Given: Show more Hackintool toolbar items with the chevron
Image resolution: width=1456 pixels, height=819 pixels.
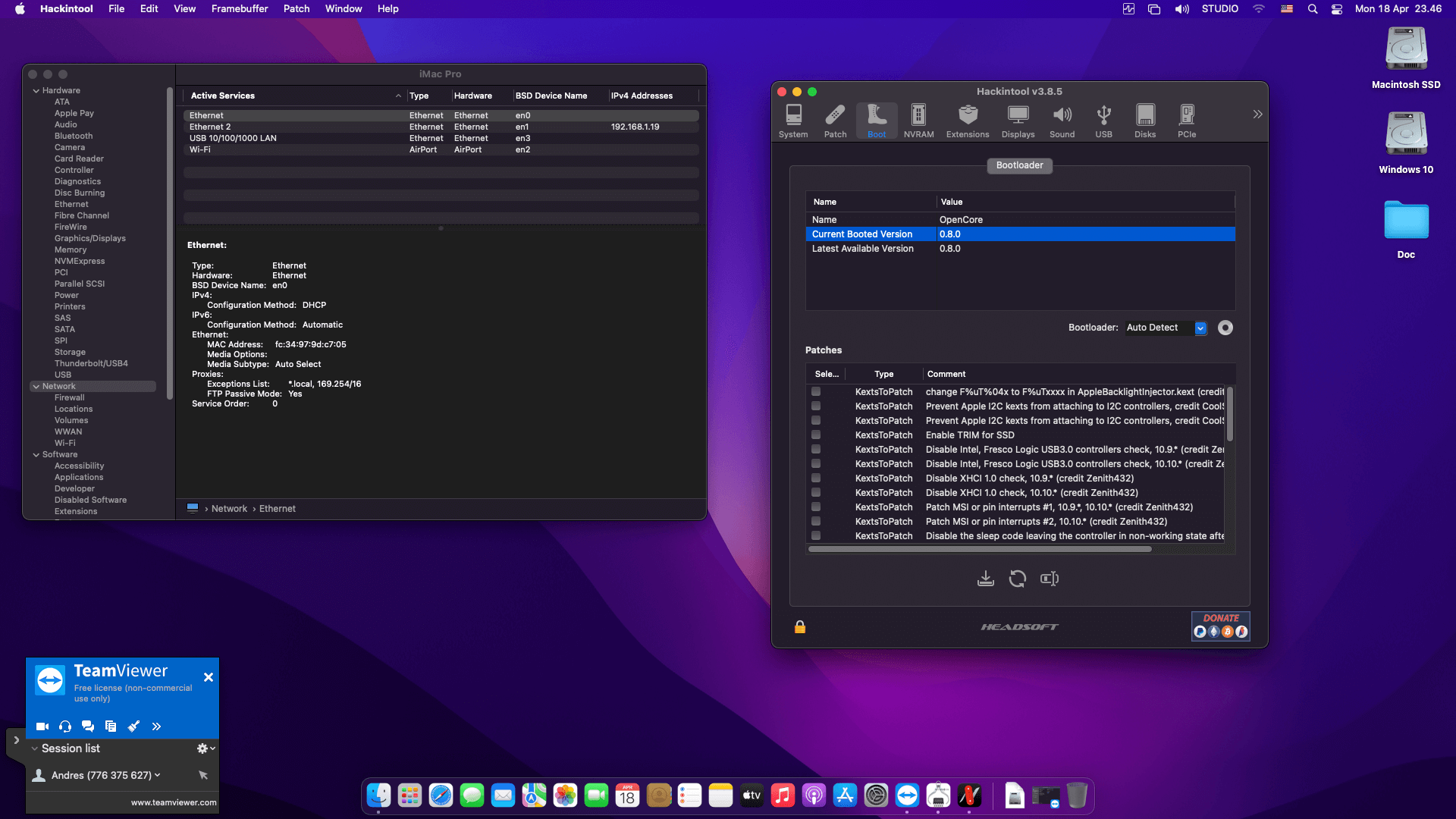Looking at the screenshot, I should [x=1257, y=115].
